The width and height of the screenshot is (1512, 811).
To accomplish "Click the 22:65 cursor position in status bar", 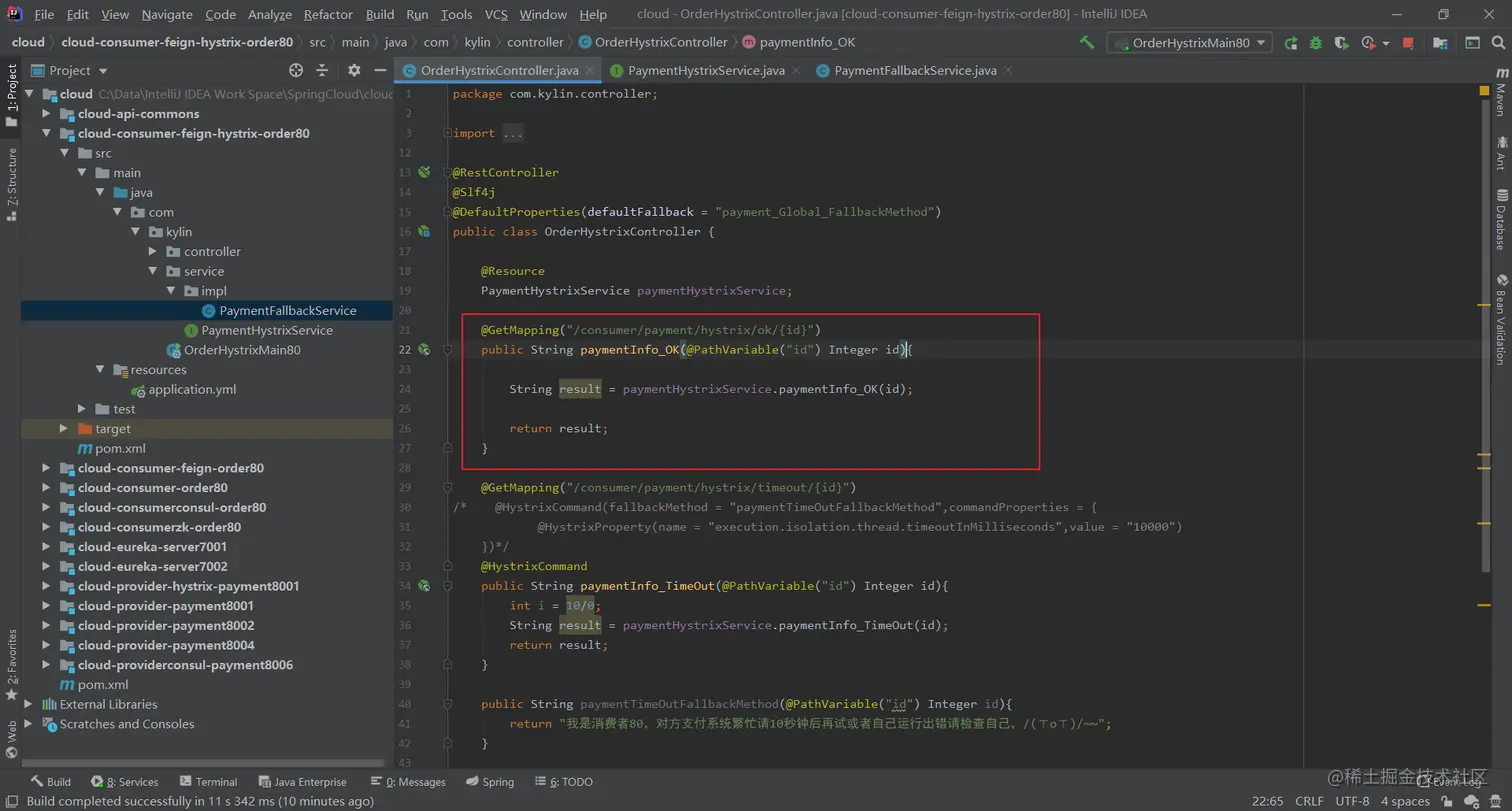I will (1268, 801).
